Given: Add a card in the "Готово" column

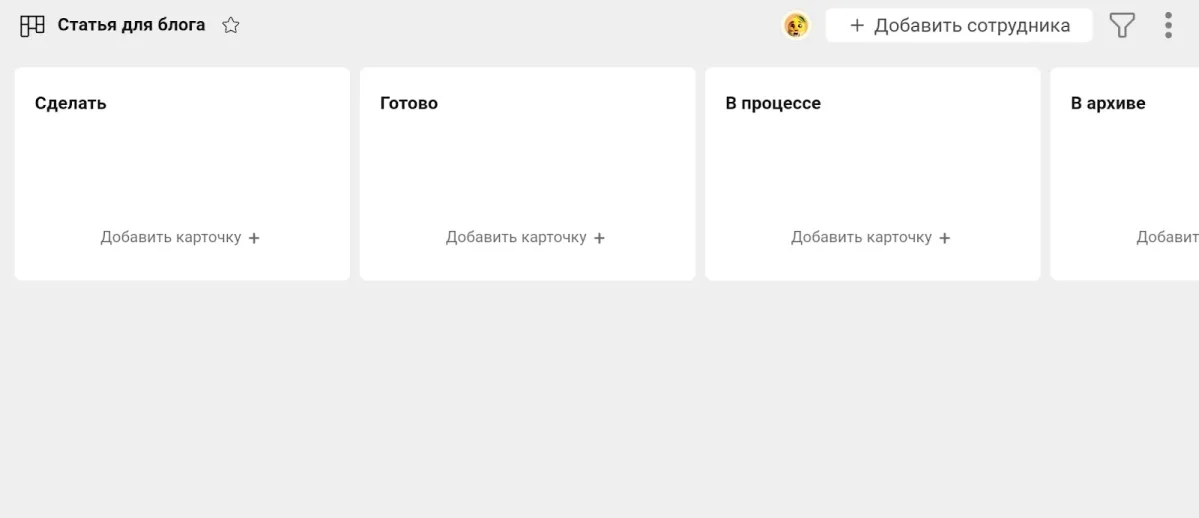Looking at the screenshot, I should coord(516,237).
